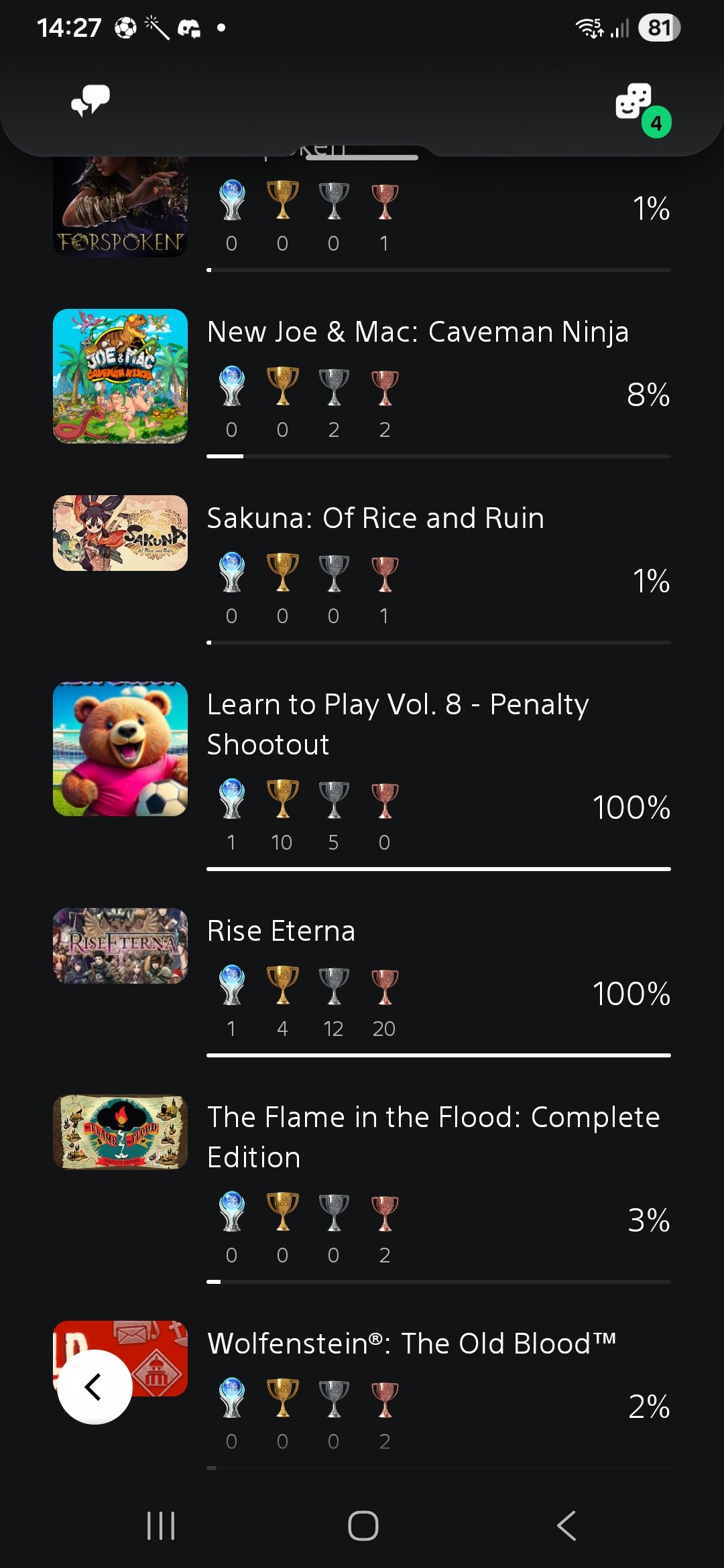The image size is (724, 1568).
Task: Open Sakuna: Of Rice and Ruin entry
Action: (375, 518)
